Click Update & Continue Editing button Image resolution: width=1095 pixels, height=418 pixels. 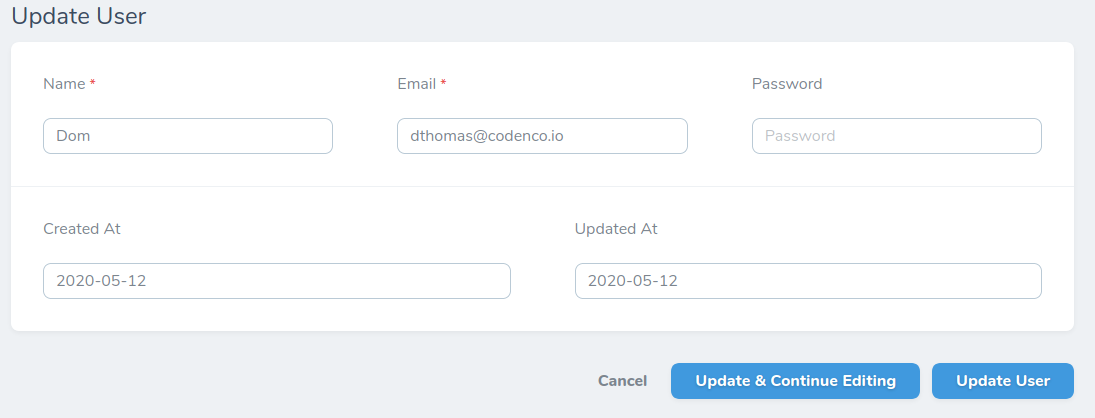point(795,381)
